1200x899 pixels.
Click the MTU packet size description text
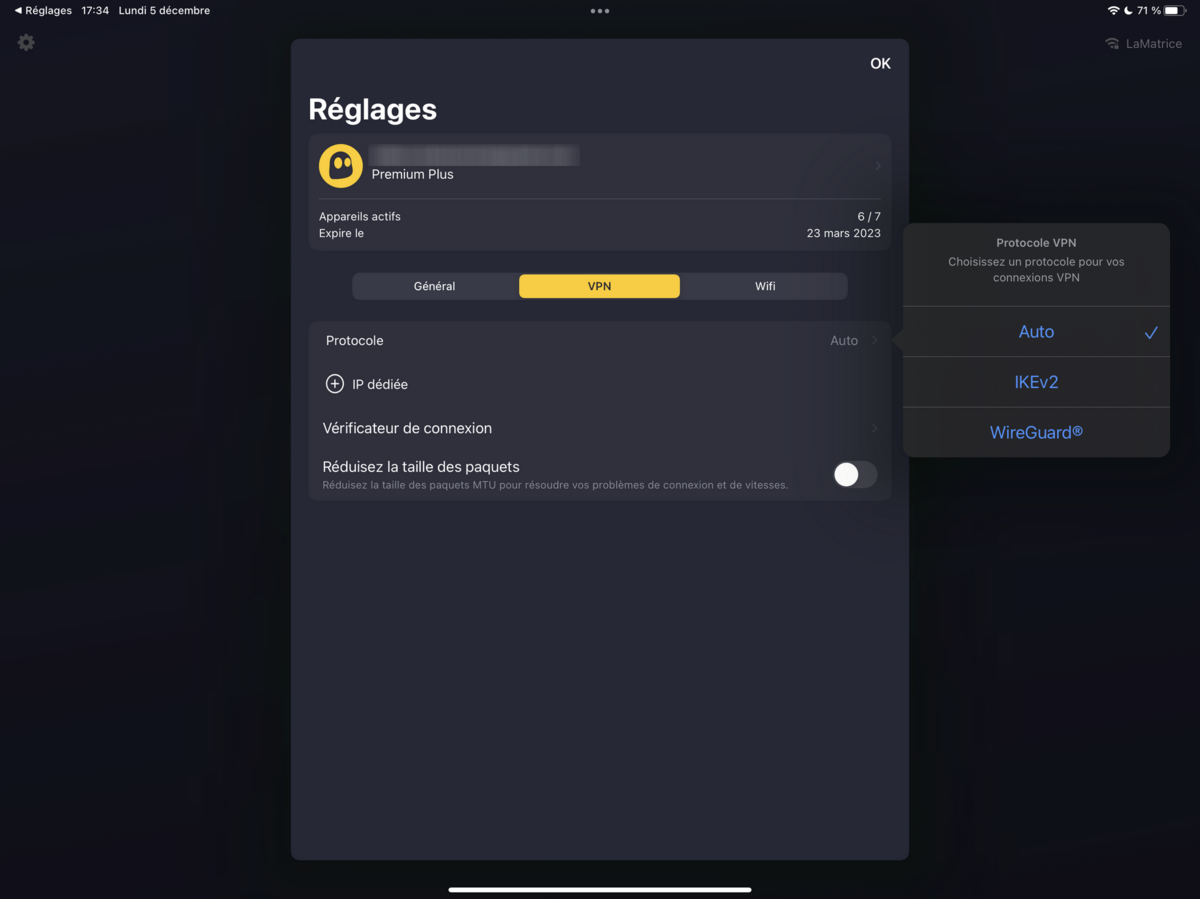coord(555,486)
